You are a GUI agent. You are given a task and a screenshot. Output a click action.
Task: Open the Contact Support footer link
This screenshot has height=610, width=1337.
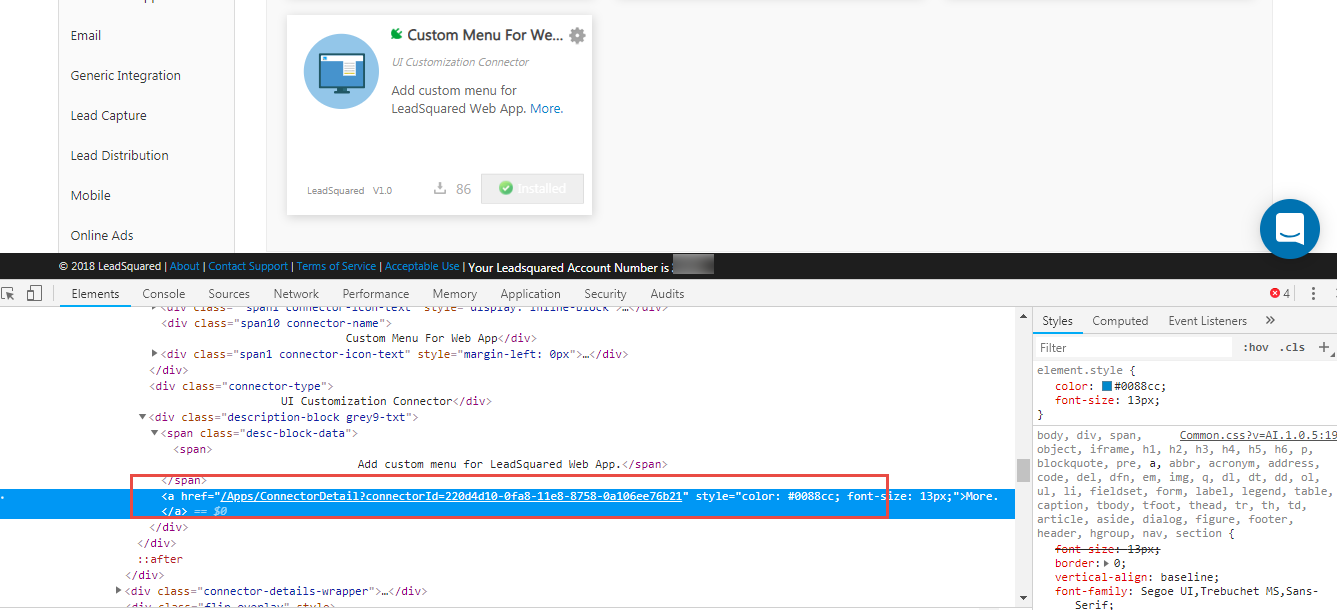248,267
